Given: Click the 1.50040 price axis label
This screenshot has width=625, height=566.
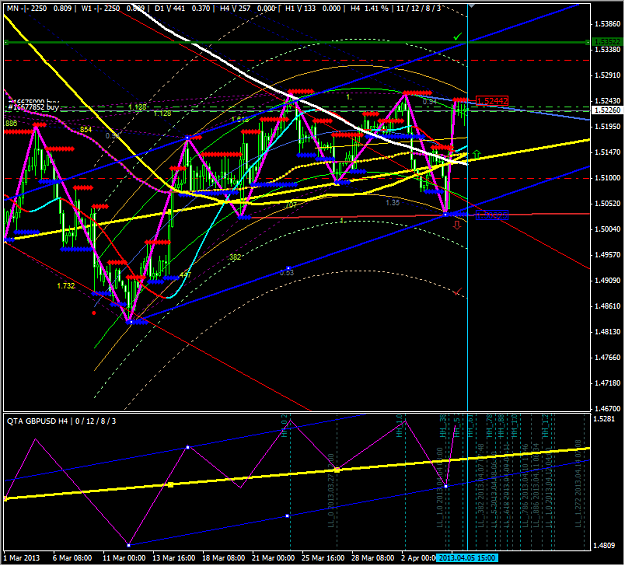Looking at the screenshot, I should (607, 229).
